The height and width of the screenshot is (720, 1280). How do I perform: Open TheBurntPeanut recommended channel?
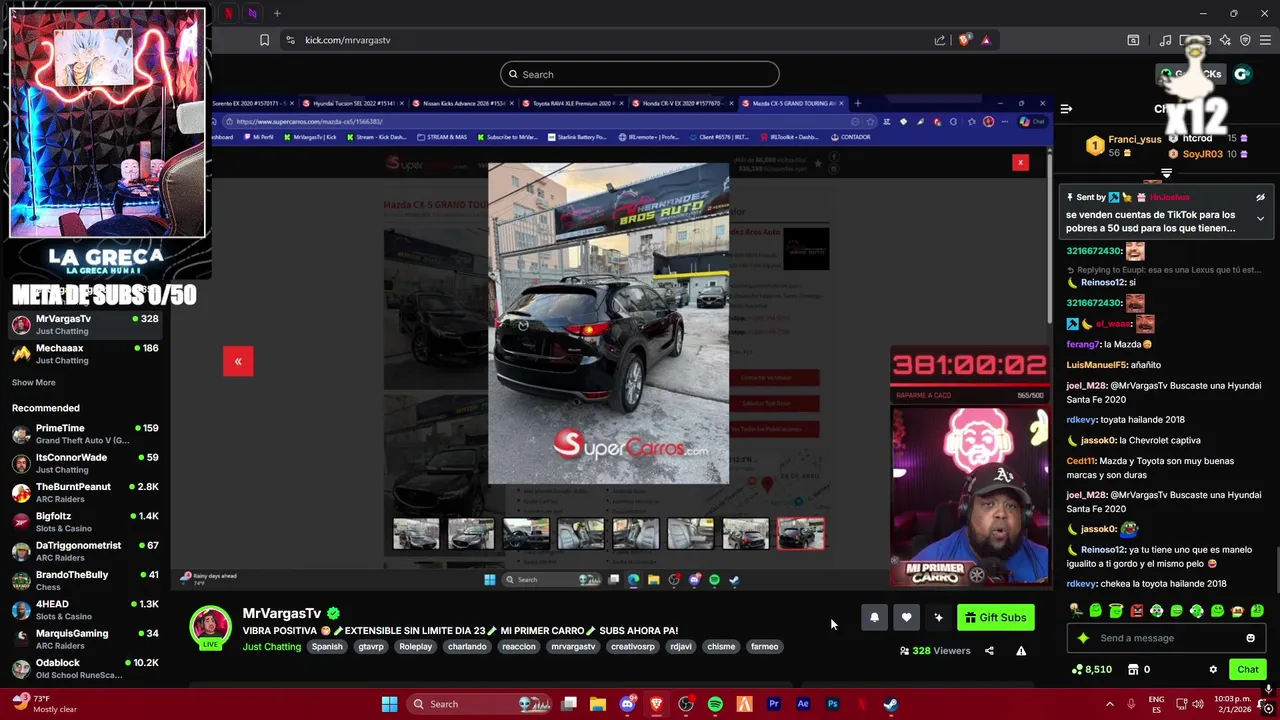pyautogui.click(x=85, y=492)
